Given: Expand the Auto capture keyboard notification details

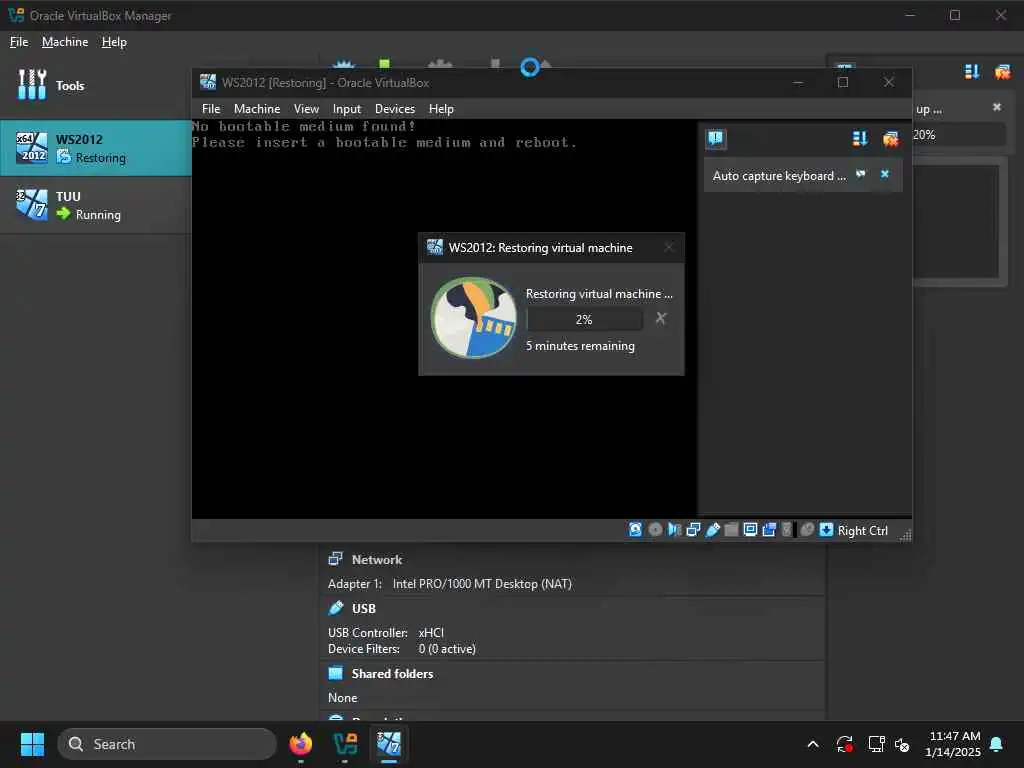Looking at the screenshot, I should coord(861,174).
